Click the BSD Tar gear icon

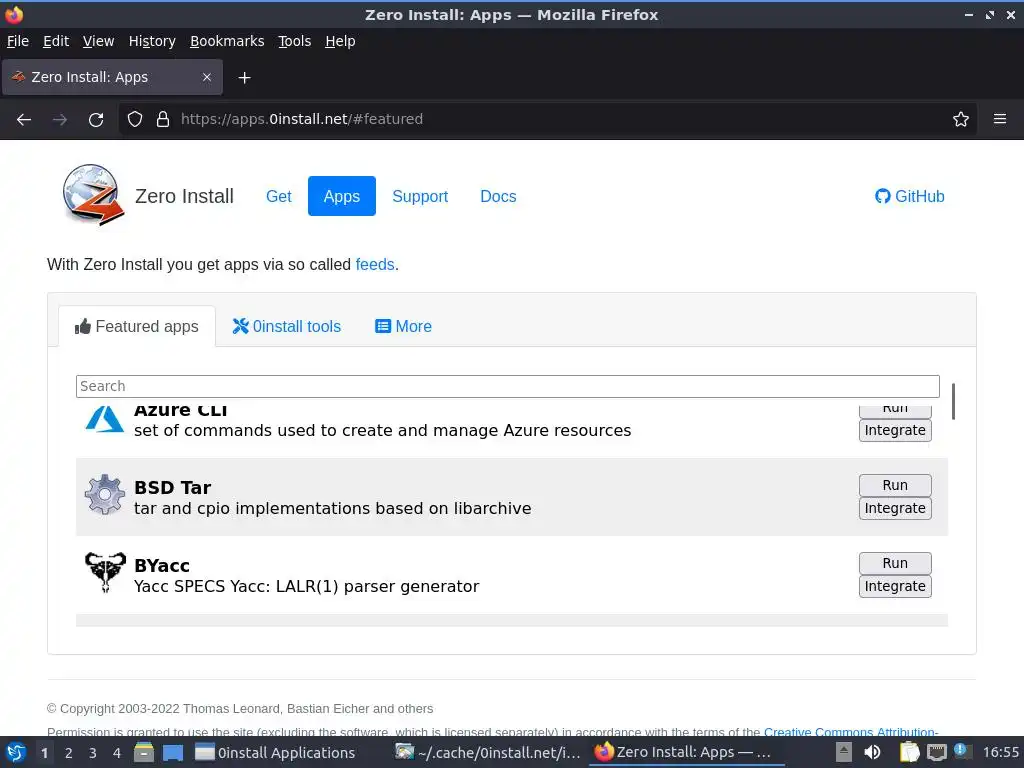104,495
